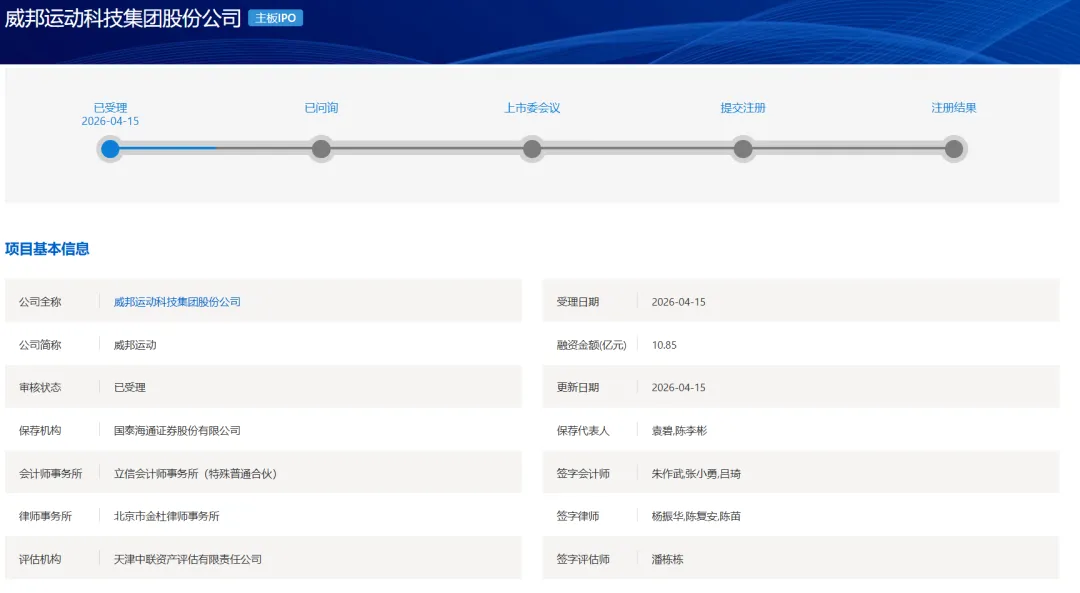
Task: Click the financing amount 10.85
Action: (x=664, y=345)
